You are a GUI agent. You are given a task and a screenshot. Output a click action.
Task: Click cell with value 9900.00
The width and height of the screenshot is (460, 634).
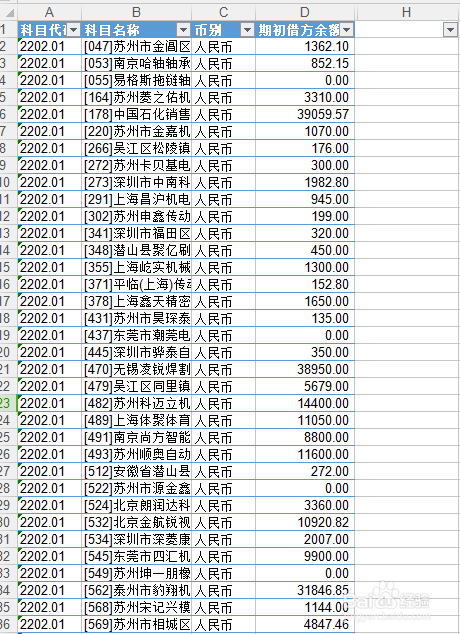(305, 556)
